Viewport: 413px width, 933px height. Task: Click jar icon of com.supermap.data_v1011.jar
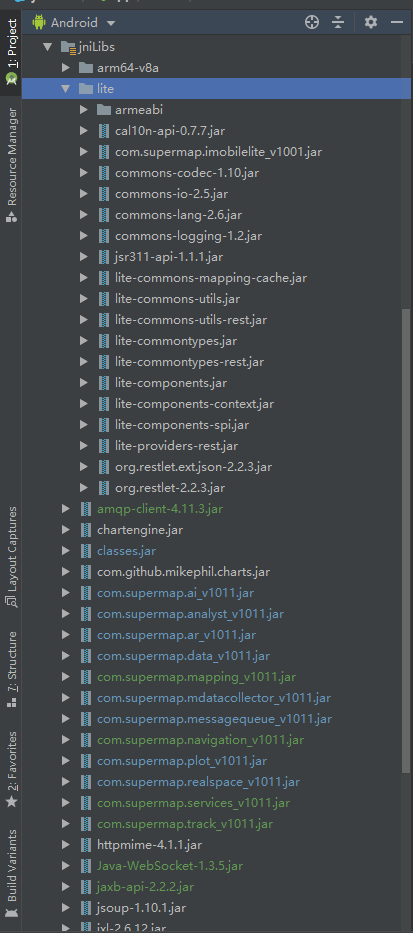[x=86, y=656]
